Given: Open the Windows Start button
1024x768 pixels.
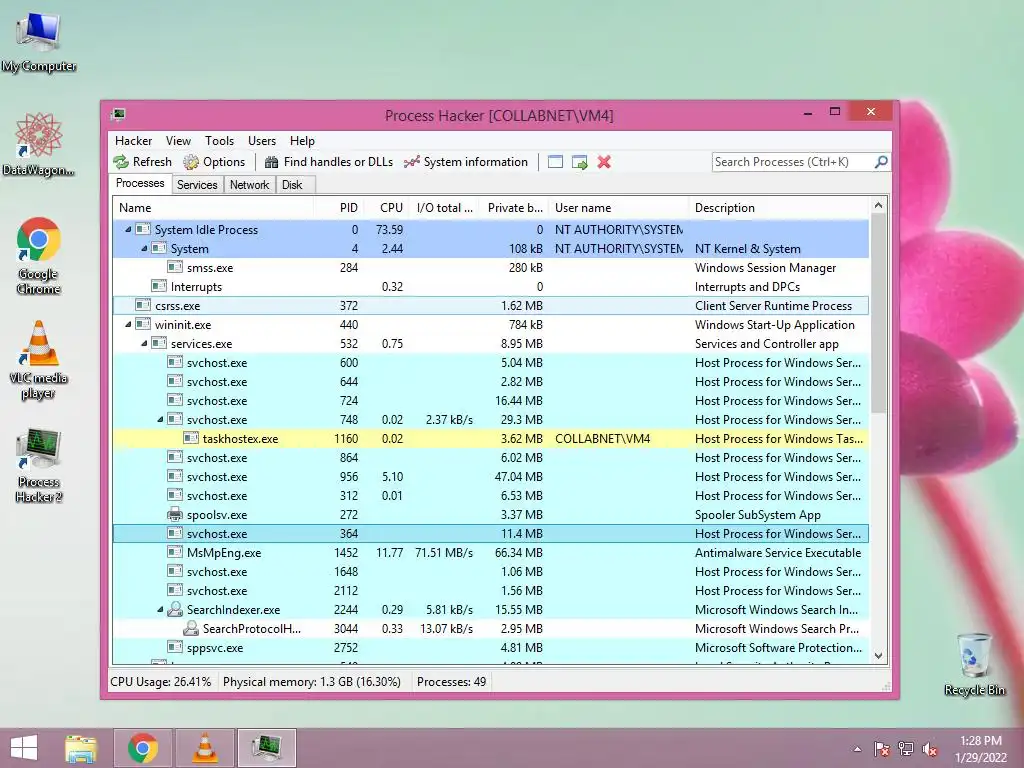Looking at the screenshot, I should (x=24, y=748).
